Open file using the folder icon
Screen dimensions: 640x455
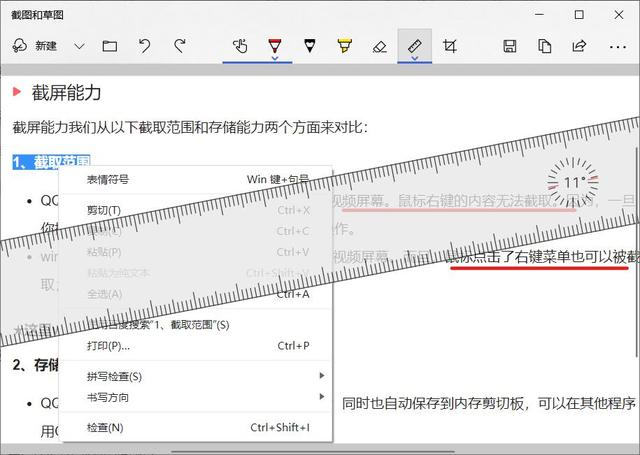pos(109,46)
